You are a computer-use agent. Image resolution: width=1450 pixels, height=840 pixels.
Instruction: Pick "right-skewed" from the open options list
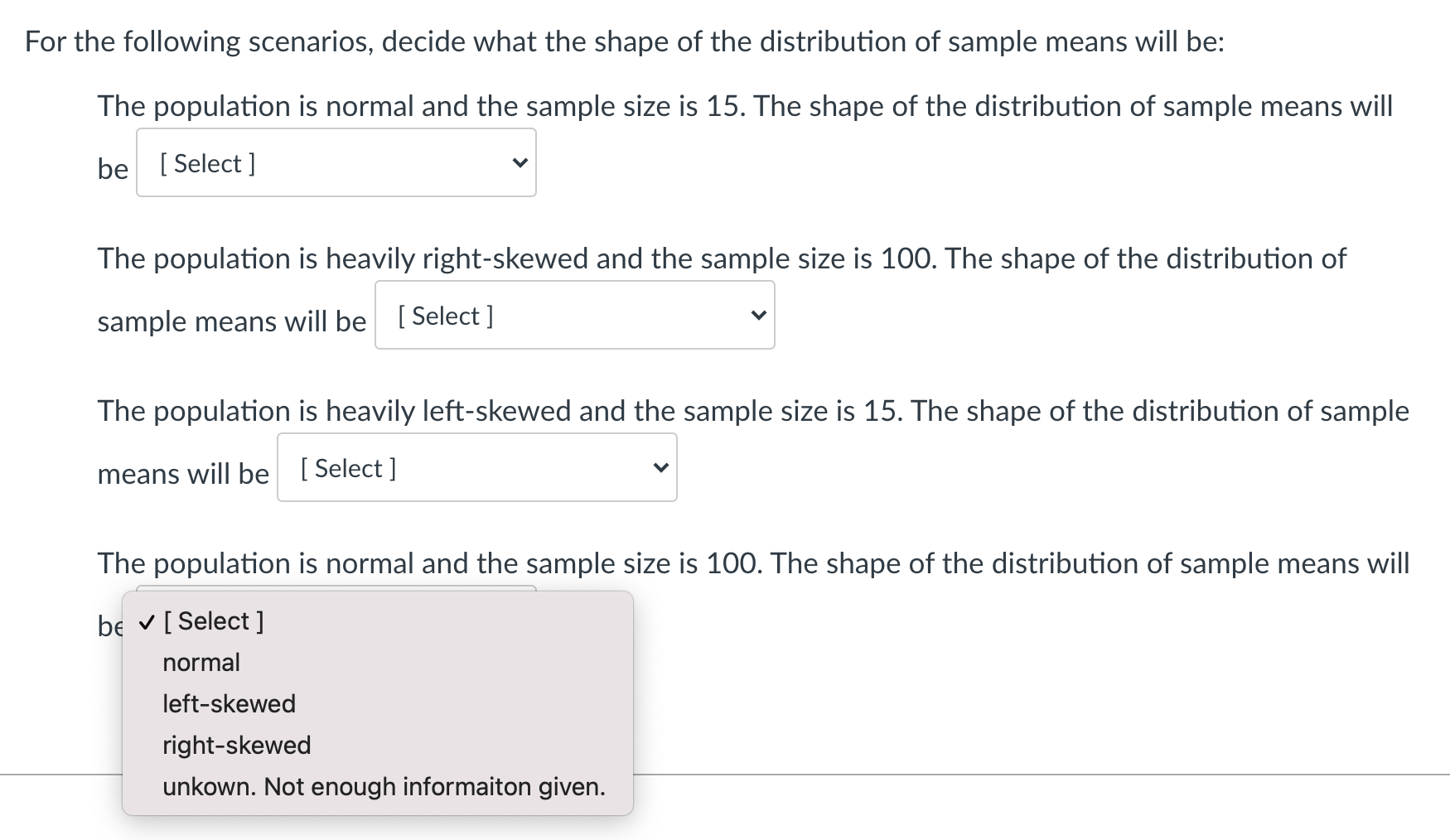point(235,745)
